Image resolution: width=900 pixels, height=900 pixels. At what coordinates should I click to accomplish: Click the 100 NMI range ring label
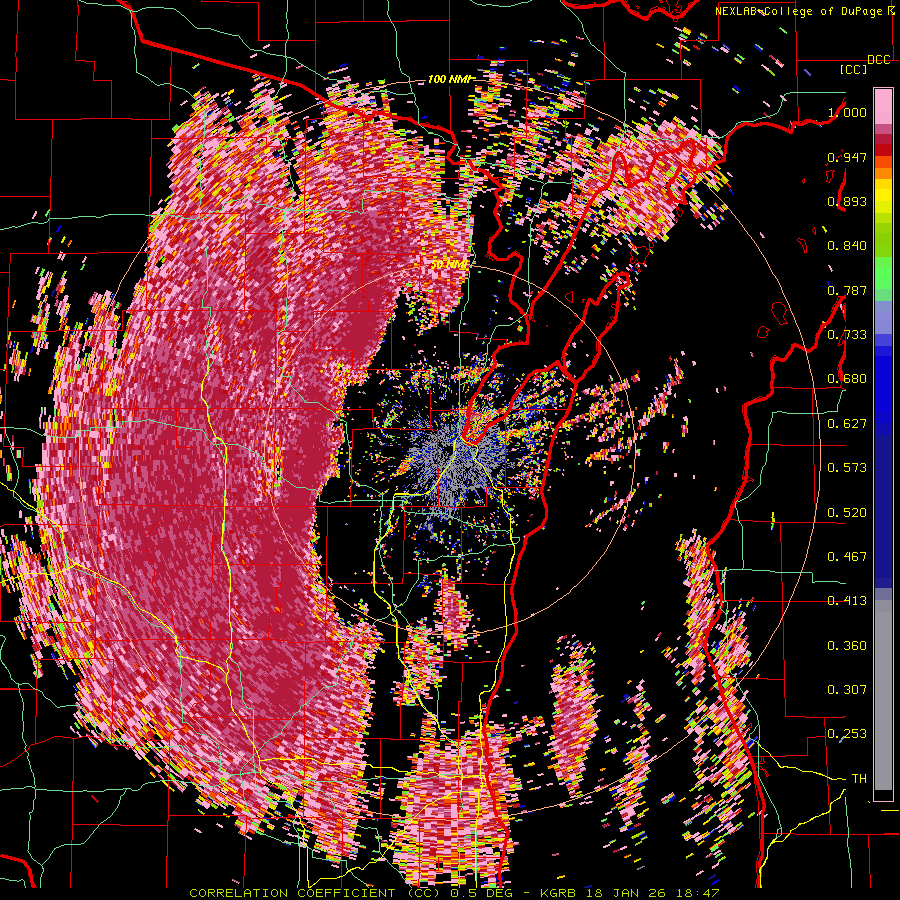coord(448,79)
